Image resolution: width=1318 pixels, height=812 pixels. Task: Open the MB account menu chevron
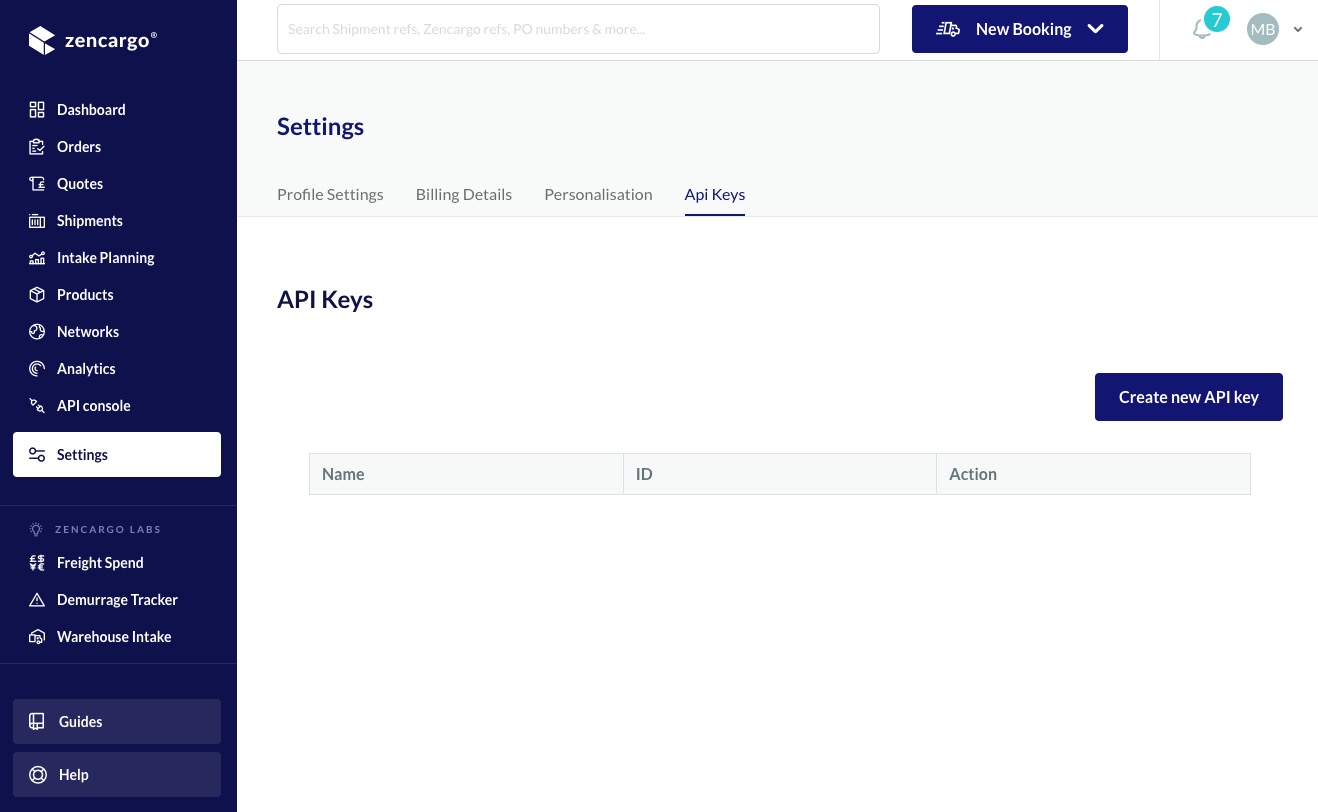[1298, 29]
